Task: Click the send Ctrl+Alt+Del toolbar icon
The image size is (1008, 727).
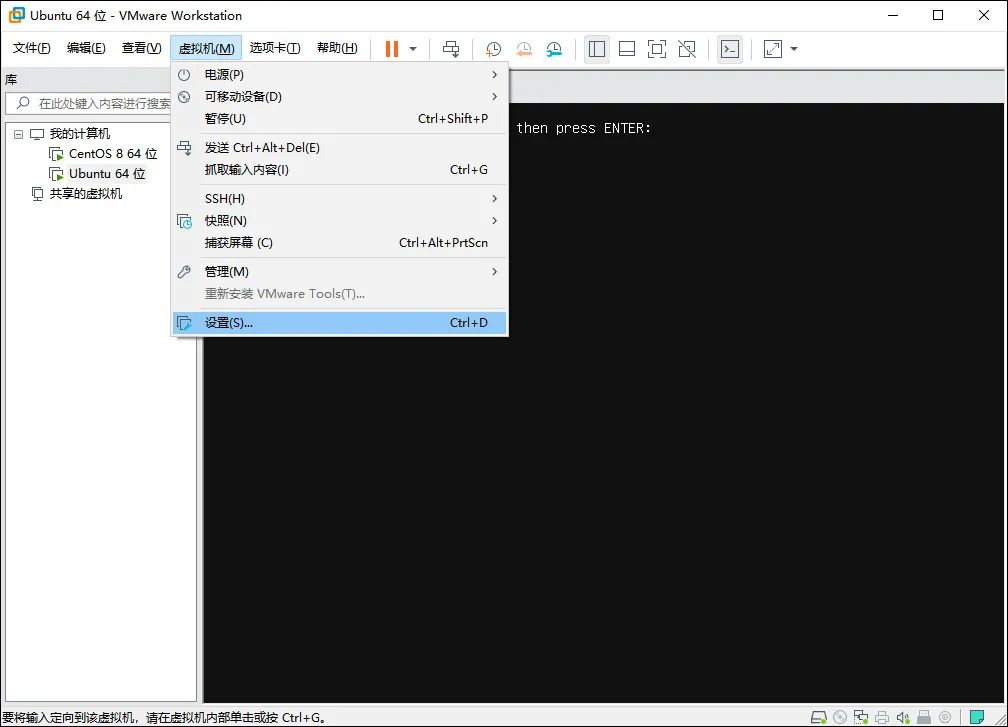Action: point(451,49)
